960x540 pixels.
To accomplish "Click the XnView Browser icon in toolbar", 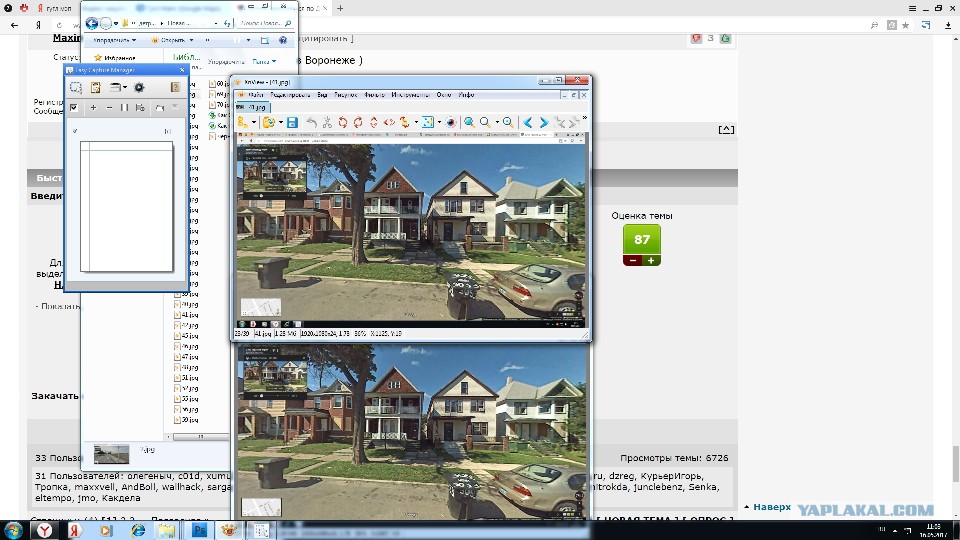I will click(x=243, y=122).
